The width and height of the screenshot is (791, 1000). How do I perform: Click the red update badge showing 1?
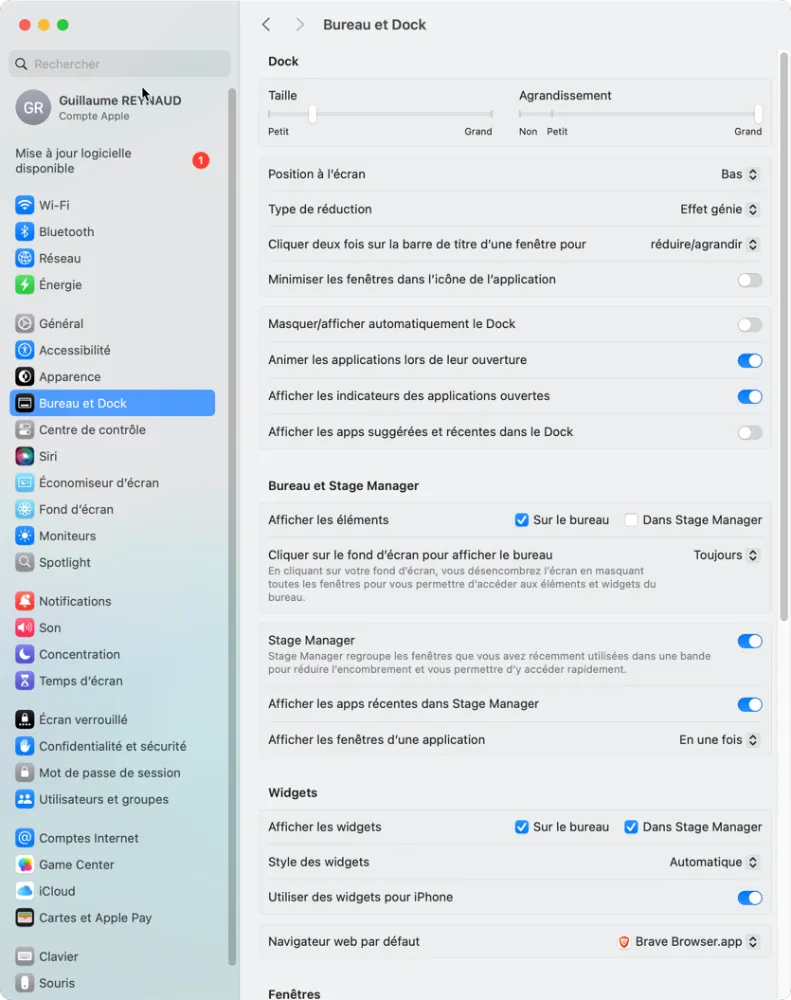201,160
